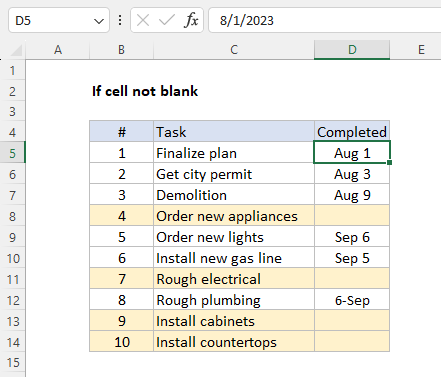Select the 'Install countertops' cell
This screenshot has height=377, width=441.
pyautogui.click(x=234, y=342)
